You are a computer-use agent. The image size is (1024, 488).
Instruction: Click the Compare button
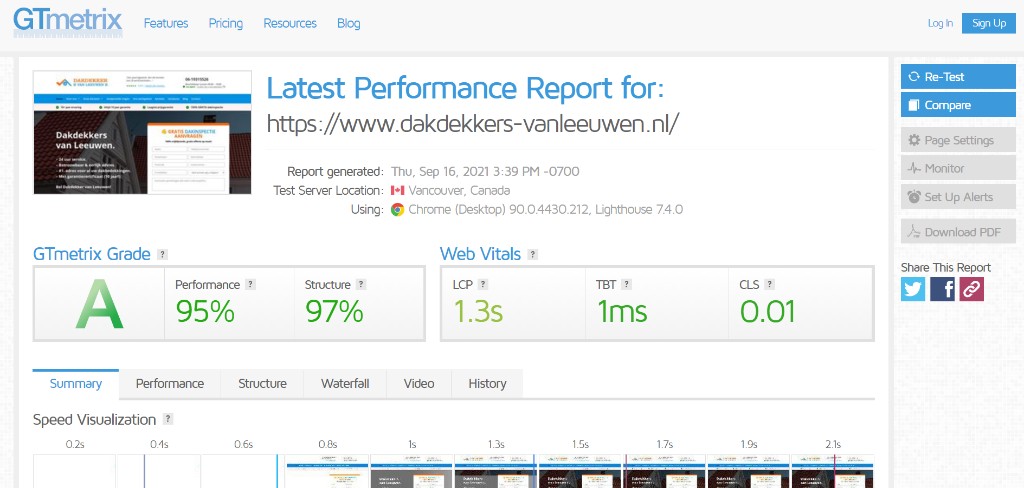pyautogui.click(x=958, y=105)
